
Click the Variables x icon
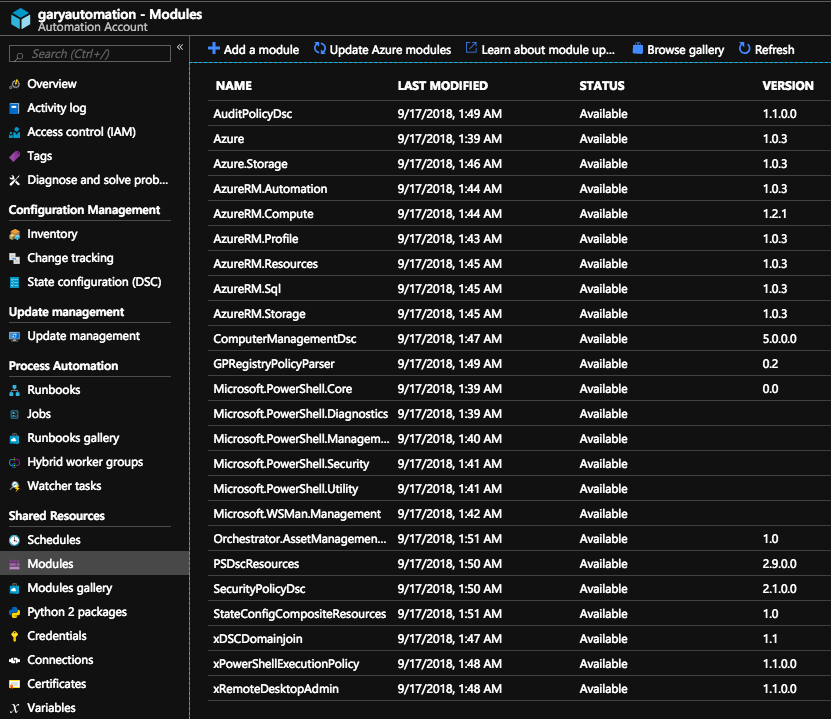[x=15, y=708]
